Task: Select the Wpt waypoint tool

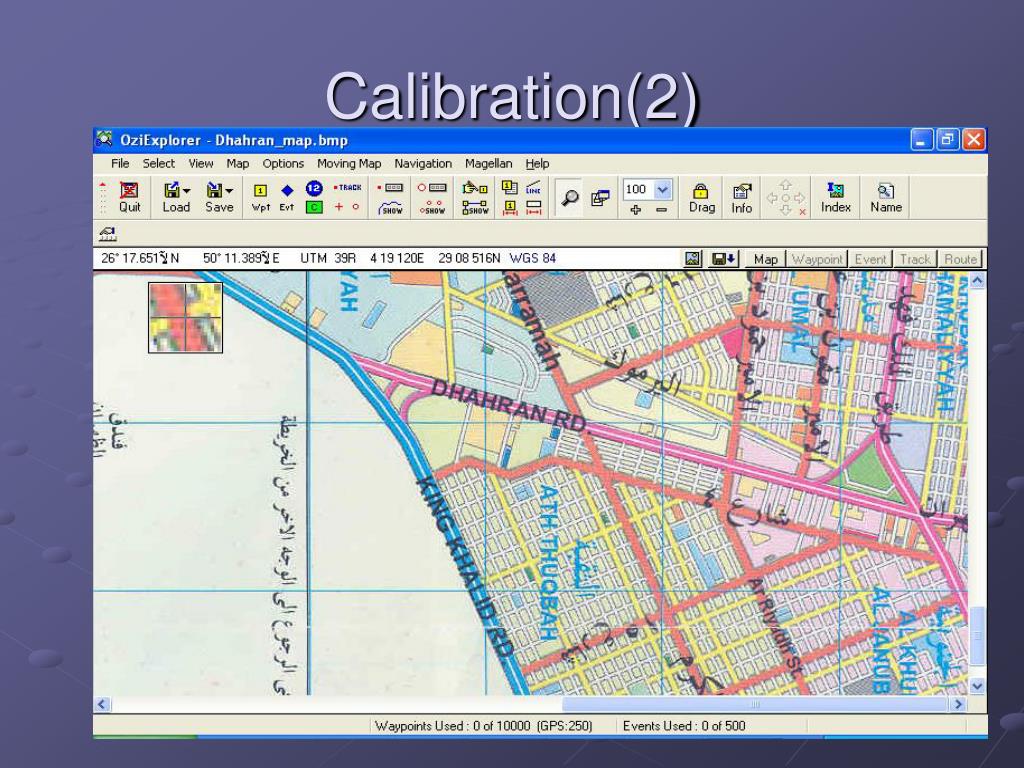Action: pos(261,197)
